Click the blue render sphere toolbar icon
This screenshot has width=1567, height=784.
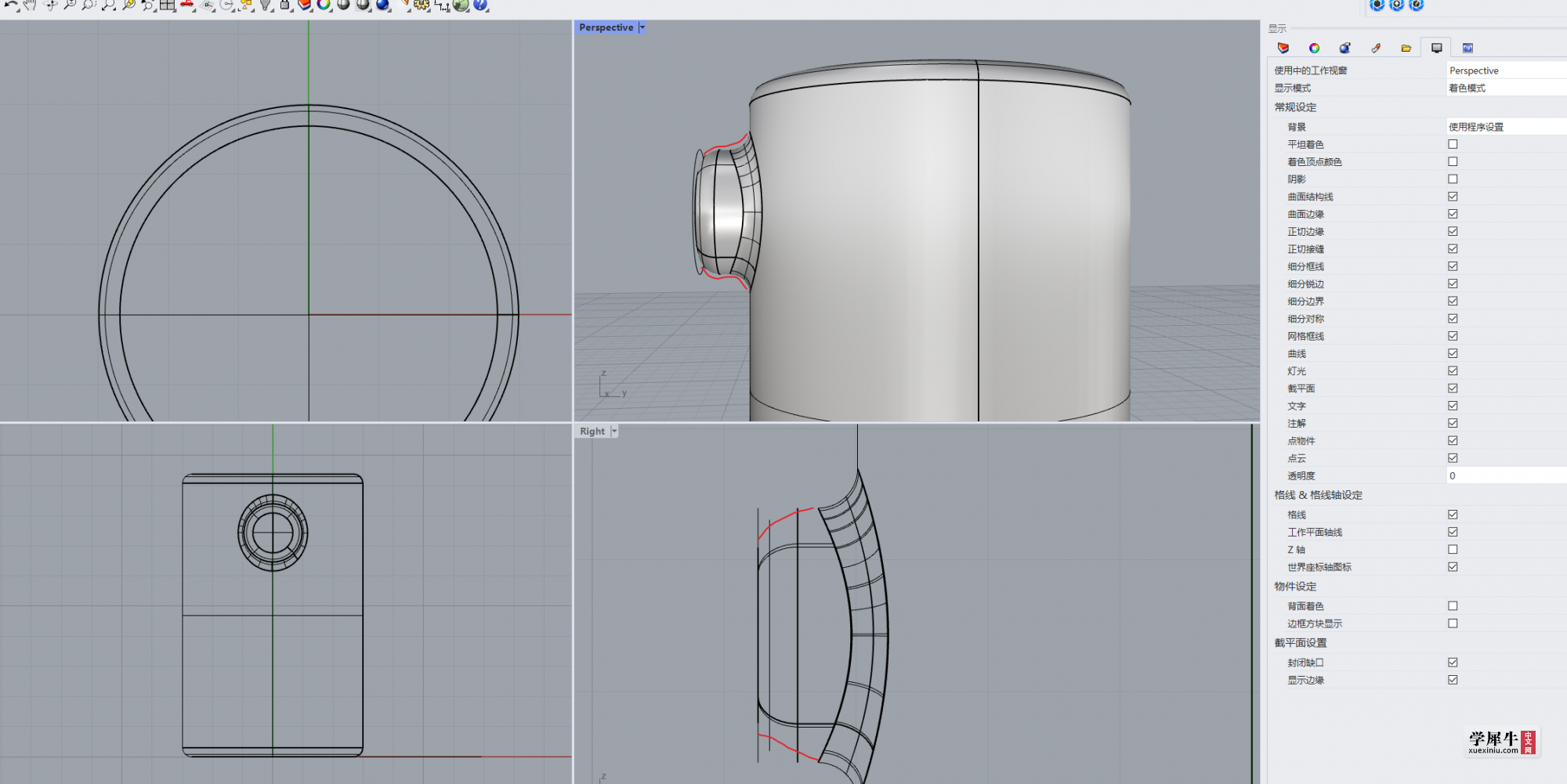(382, 5)
